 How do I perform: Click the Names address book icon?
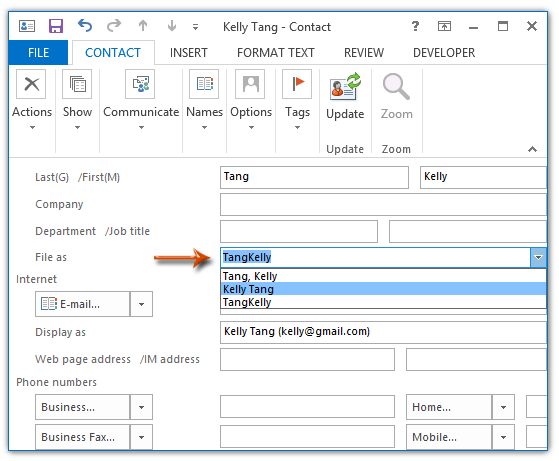tap(204, 84)
